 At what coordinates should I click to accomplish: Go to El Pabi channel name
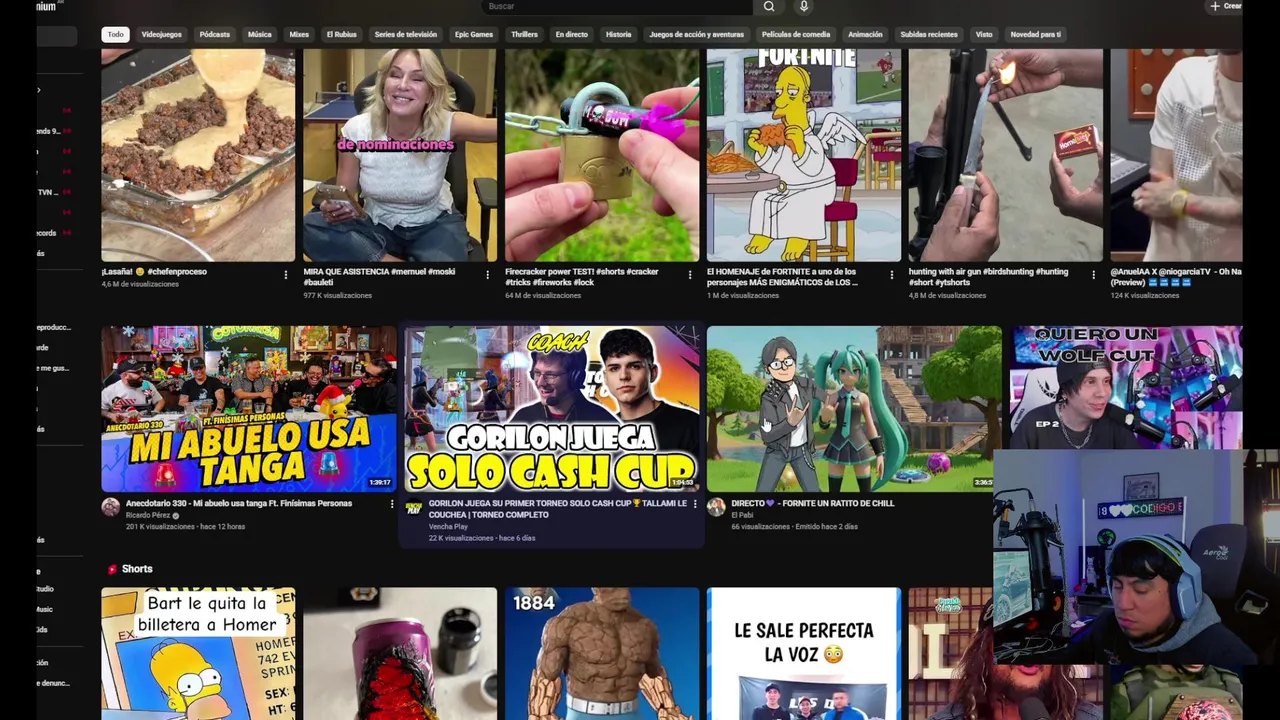(x=742, y=515)
